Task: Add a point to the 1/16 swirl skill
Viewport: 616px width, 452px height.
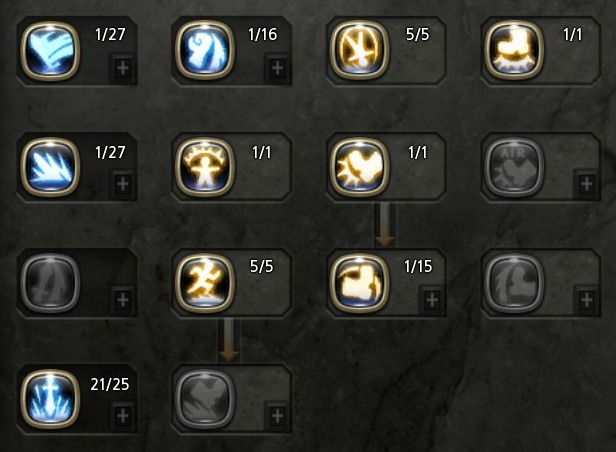Action: point(277,68)
